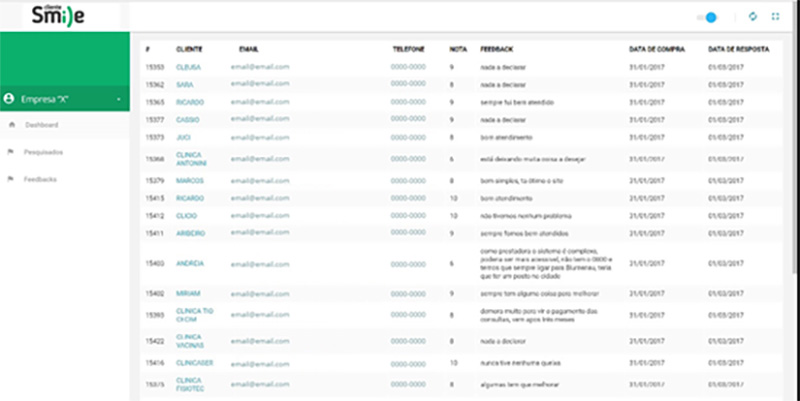Image resolution: width=800 pixels, height=401 pixels.
Task: Click the CLIENTE column header
Action: click(x=189, y=49)
